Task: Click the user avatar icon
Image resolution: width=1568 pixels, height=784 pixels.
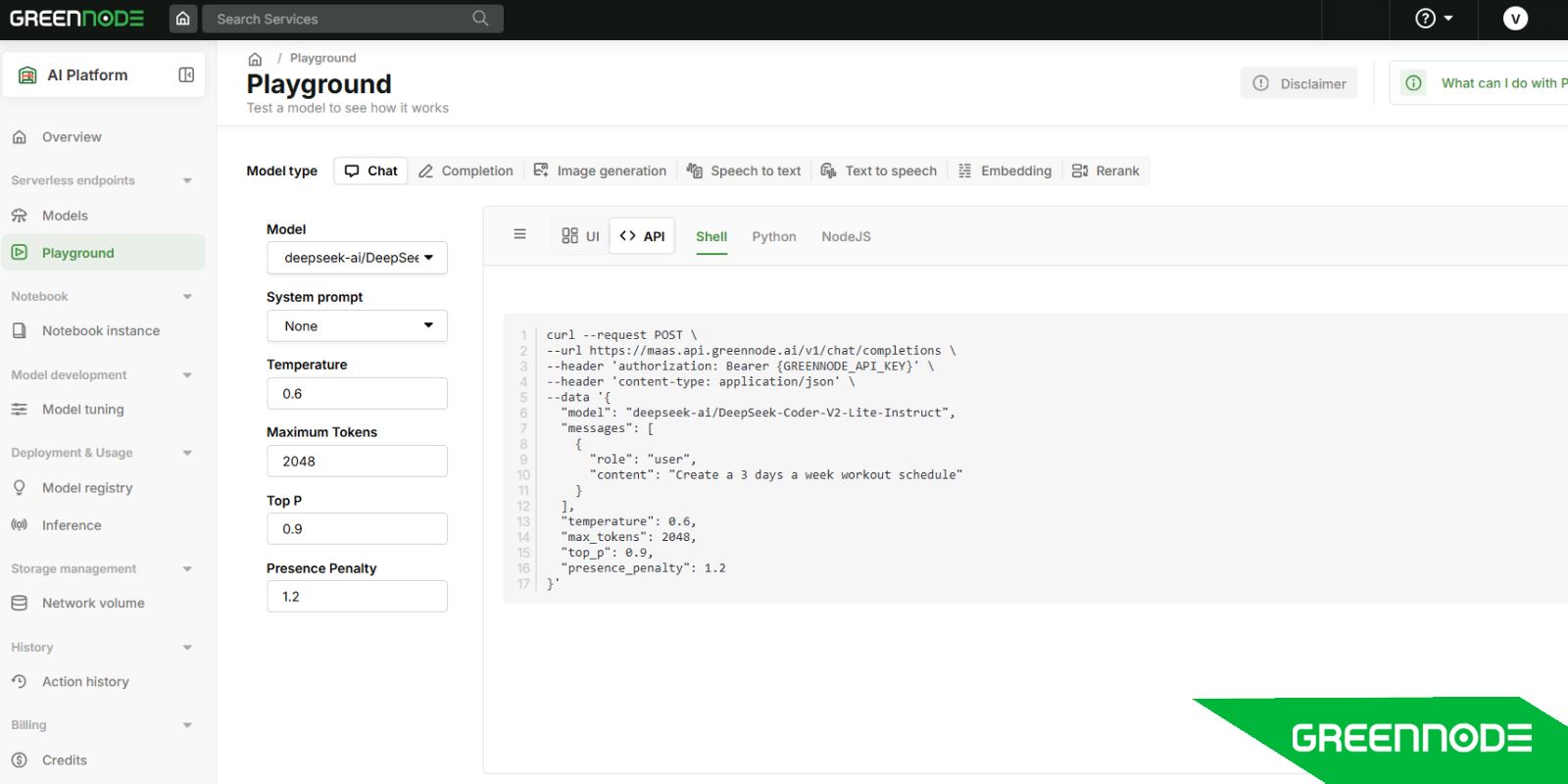Action: [1515, 19]
